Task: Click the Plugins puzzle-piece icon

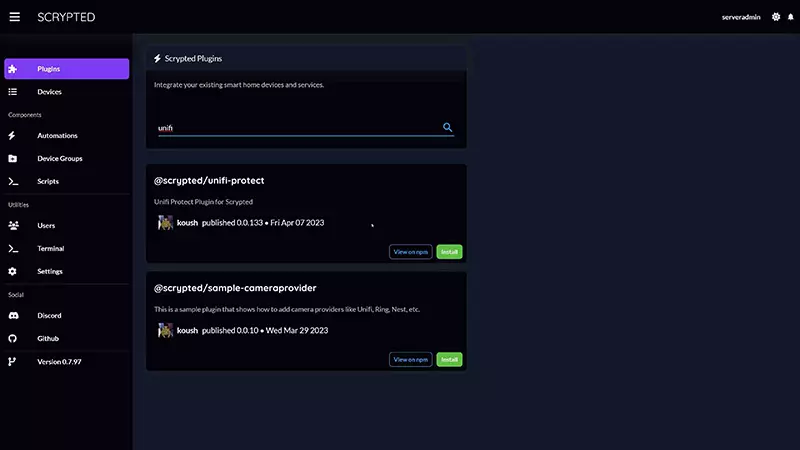Action: [x=13, y=69]
